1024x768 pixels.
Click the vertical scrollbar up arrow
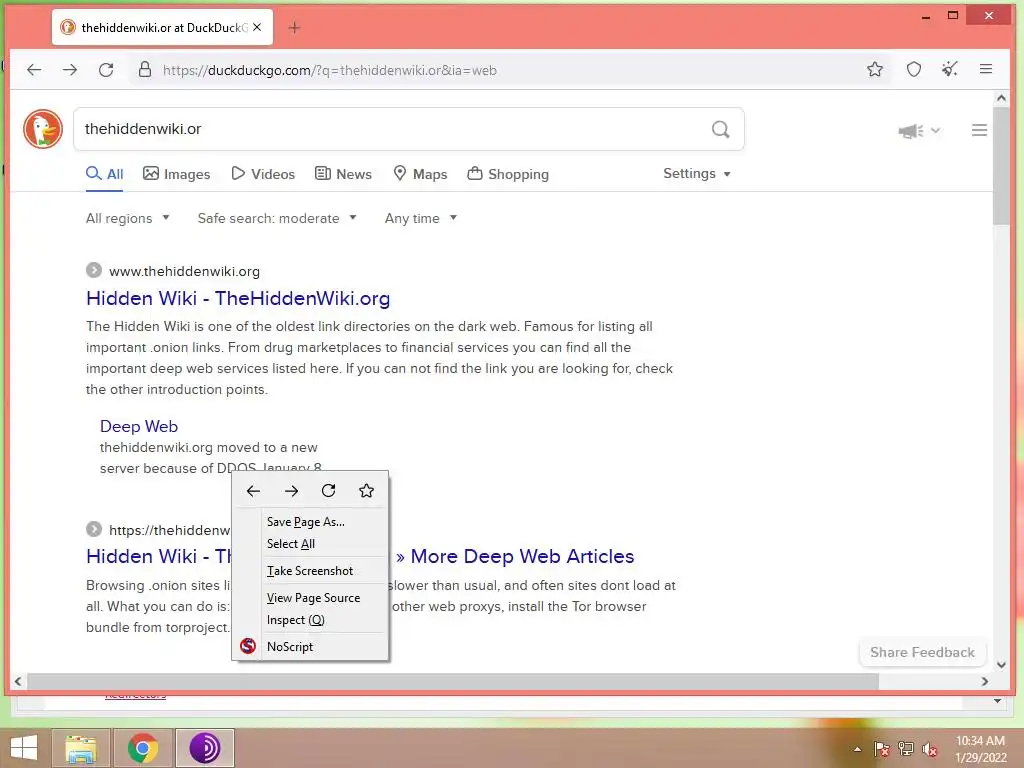tap(1001, 98)
